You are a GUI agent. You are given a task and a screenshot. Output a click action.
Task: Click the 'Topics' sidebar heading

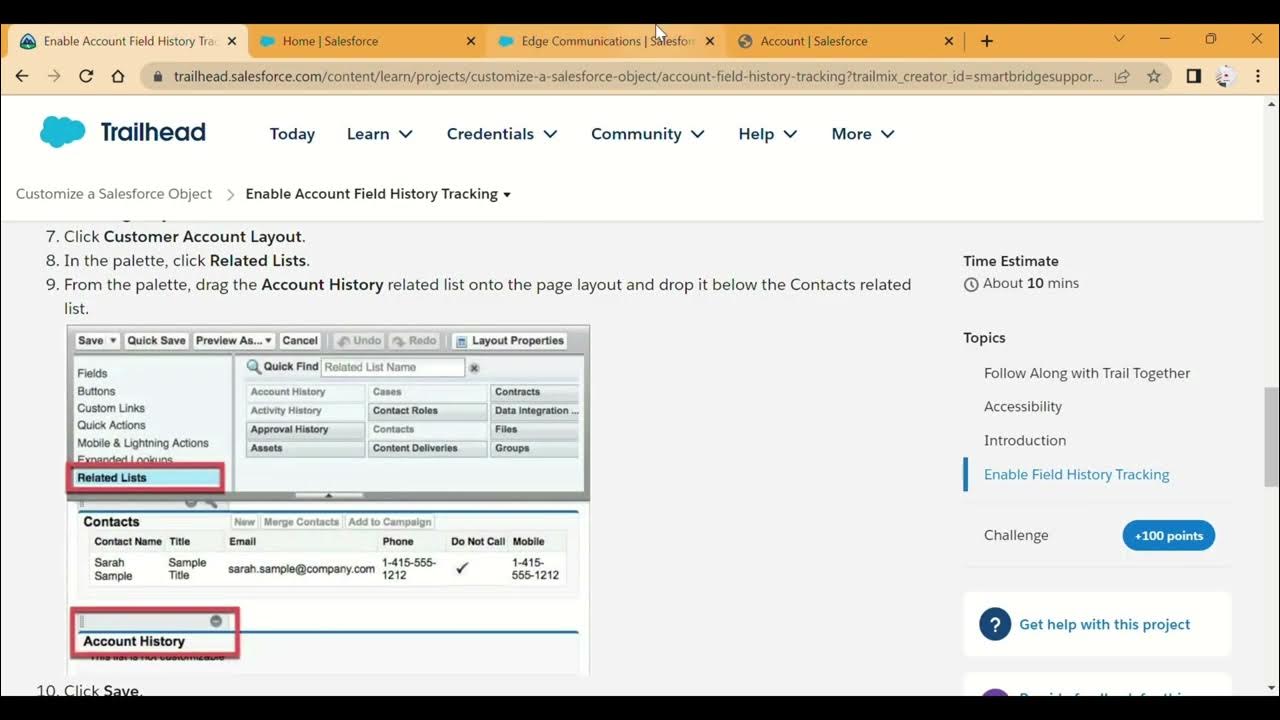click(x=984, y=338)
